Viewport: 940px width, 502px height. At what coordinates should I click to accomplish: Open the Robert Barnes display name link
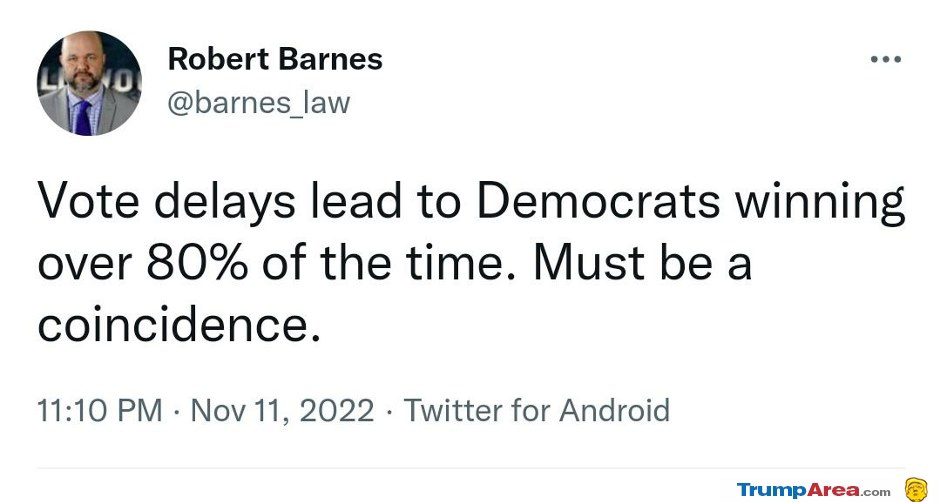275,59
